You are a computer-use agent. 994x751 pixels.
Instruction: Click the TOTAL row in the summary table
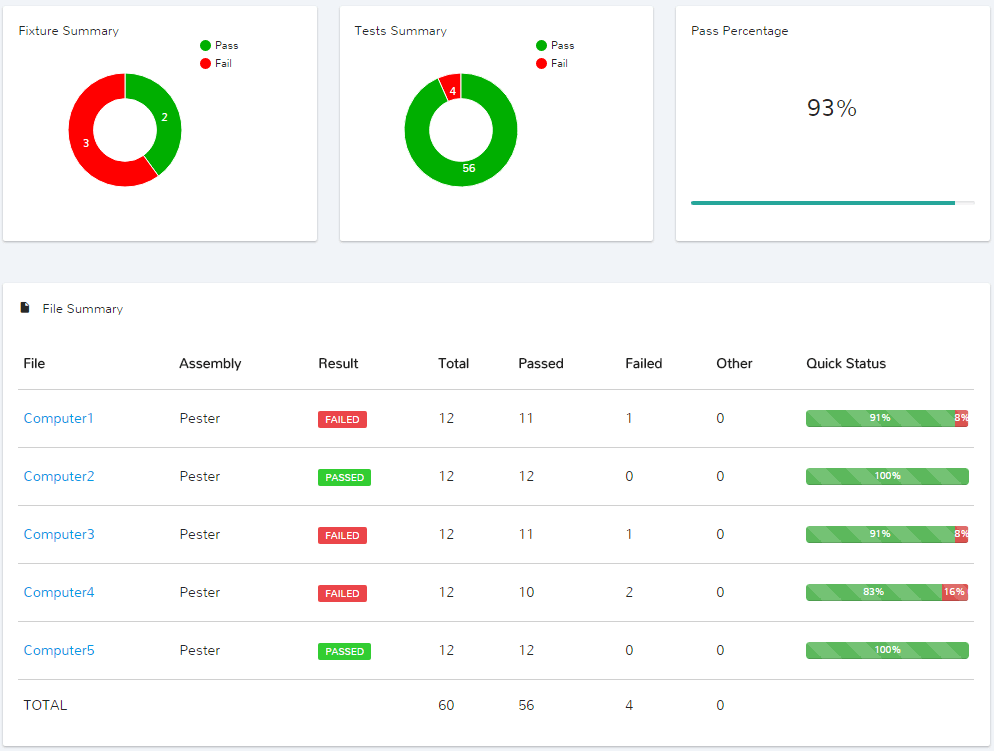coord(45,705)
